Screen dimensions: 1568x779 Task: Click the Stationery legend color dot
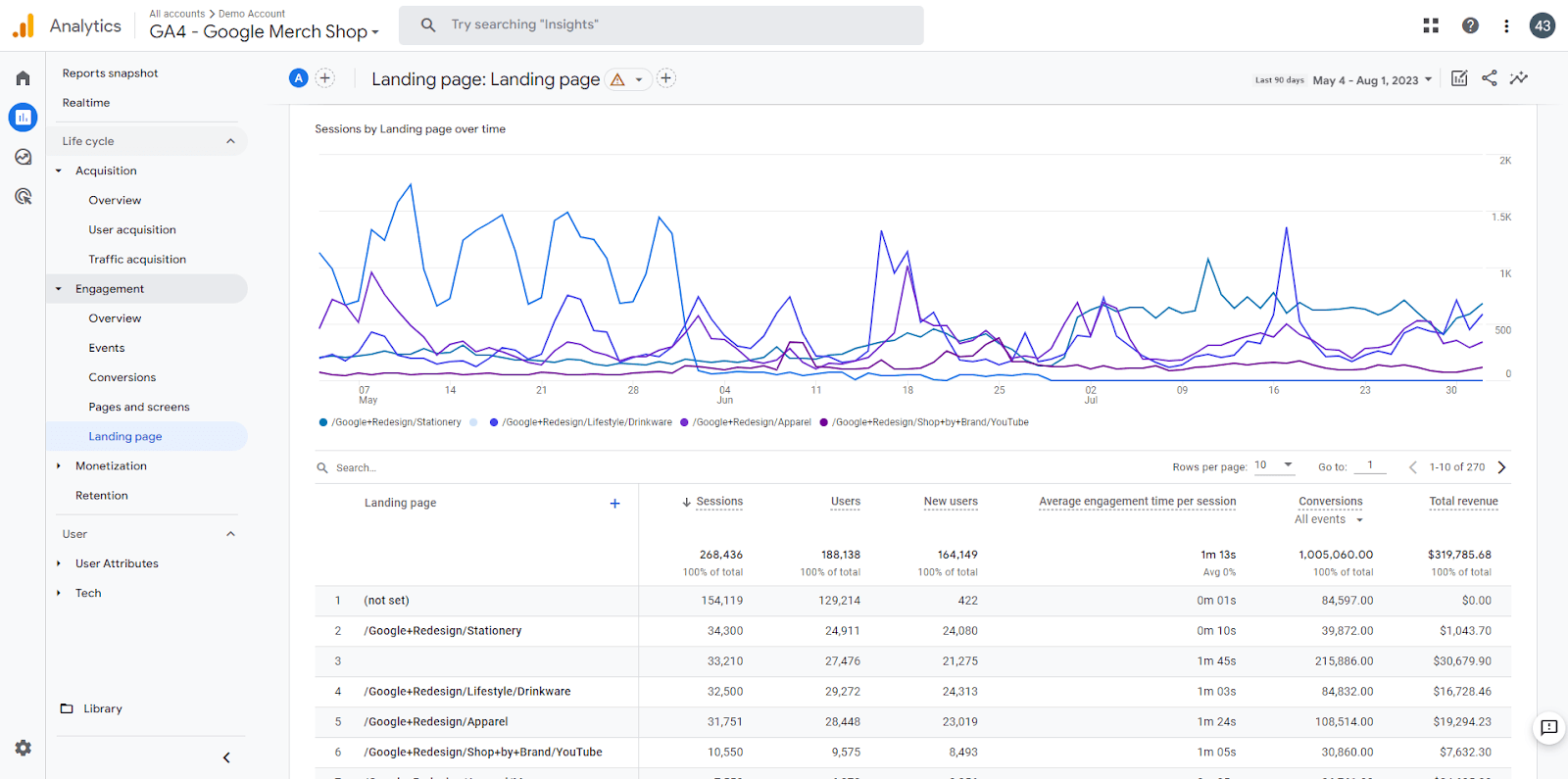(x=323, y=422)
